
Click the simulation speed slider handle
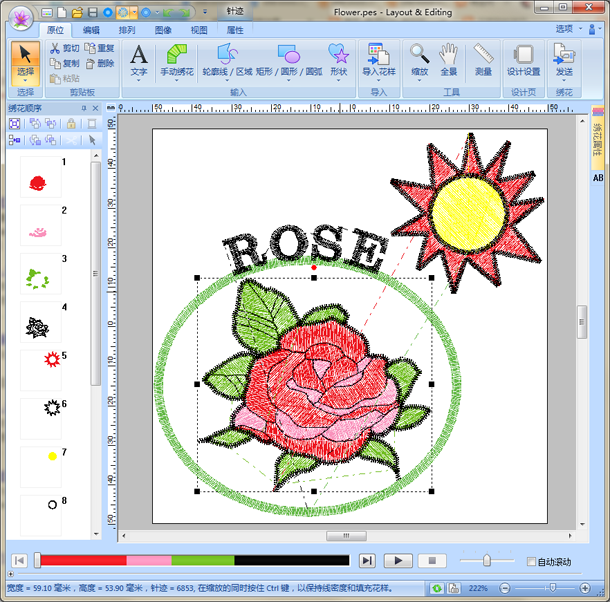(x=486, y=561)
